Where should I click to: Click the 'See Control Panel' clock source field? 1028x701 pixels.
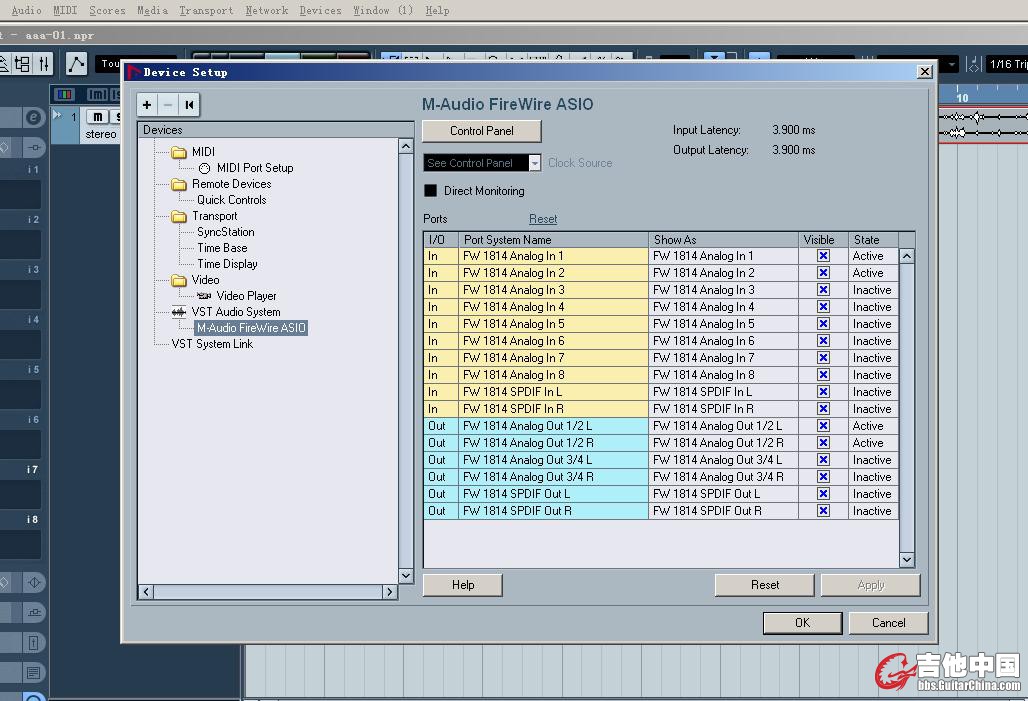(x=476, y=163)
